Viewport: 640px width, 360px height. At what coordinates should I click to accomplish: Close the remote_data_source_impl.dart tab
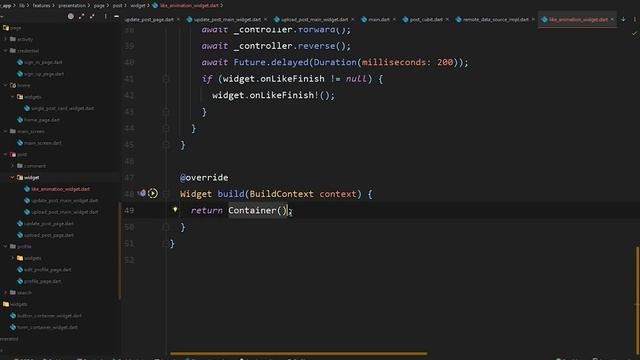pyautogui.click(x=533, y=20)
